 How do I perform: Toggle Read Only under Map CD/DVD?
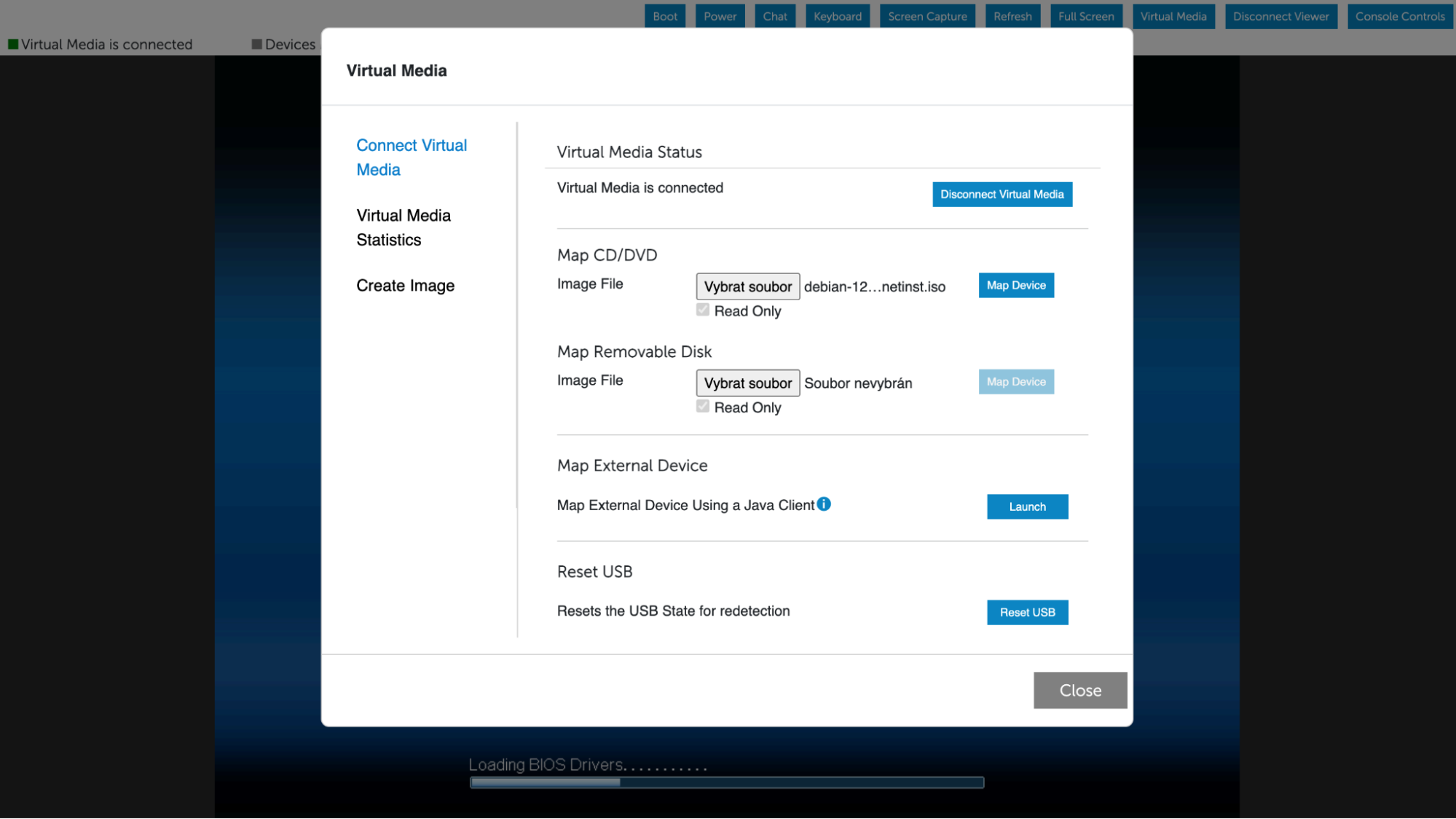(703, 310)
